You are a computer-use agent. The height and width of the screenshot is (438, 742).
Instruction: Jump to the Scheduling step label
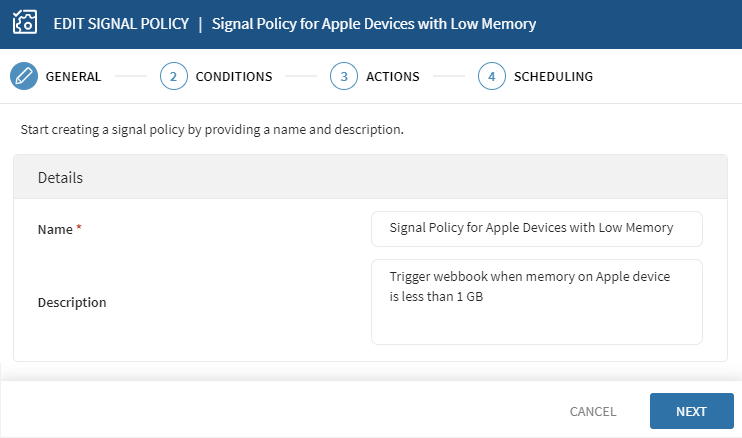click(553, 76)
